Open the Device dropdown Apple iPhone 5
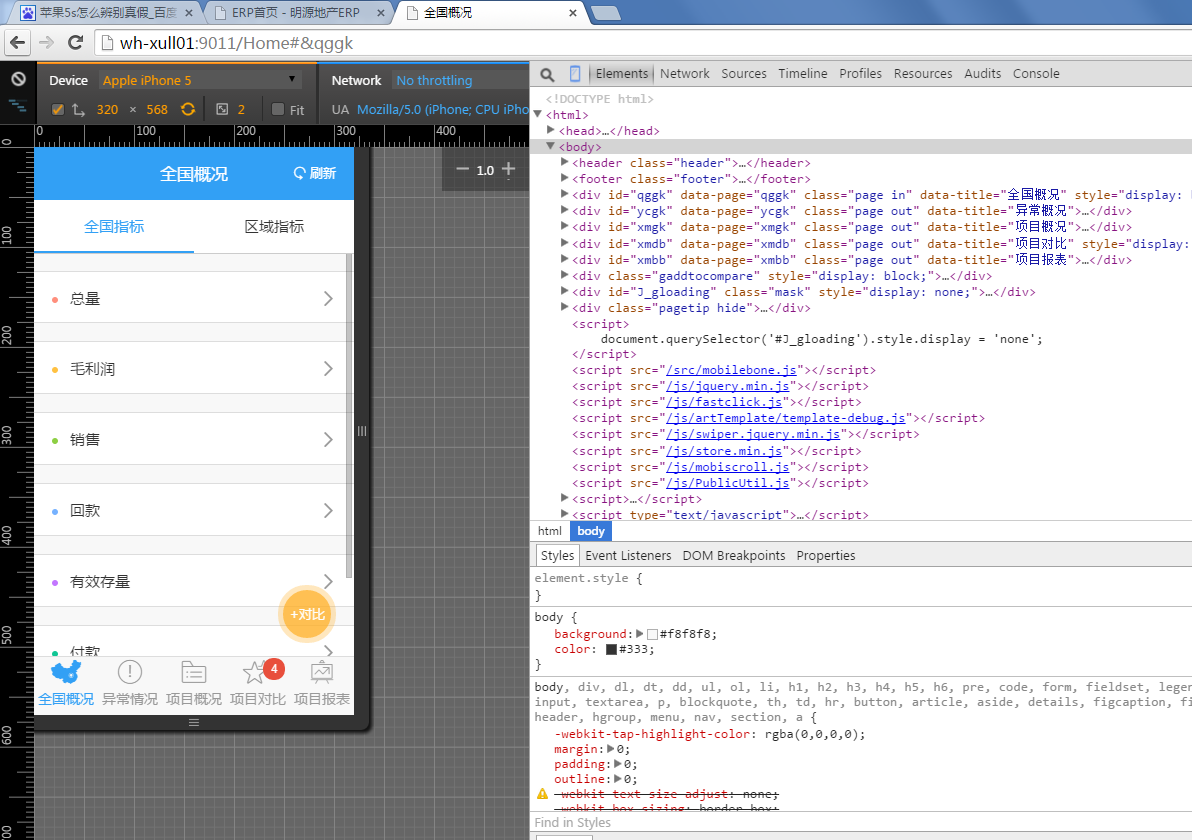The width and height of the screenshot is (1192, 840). coord(201,80)
